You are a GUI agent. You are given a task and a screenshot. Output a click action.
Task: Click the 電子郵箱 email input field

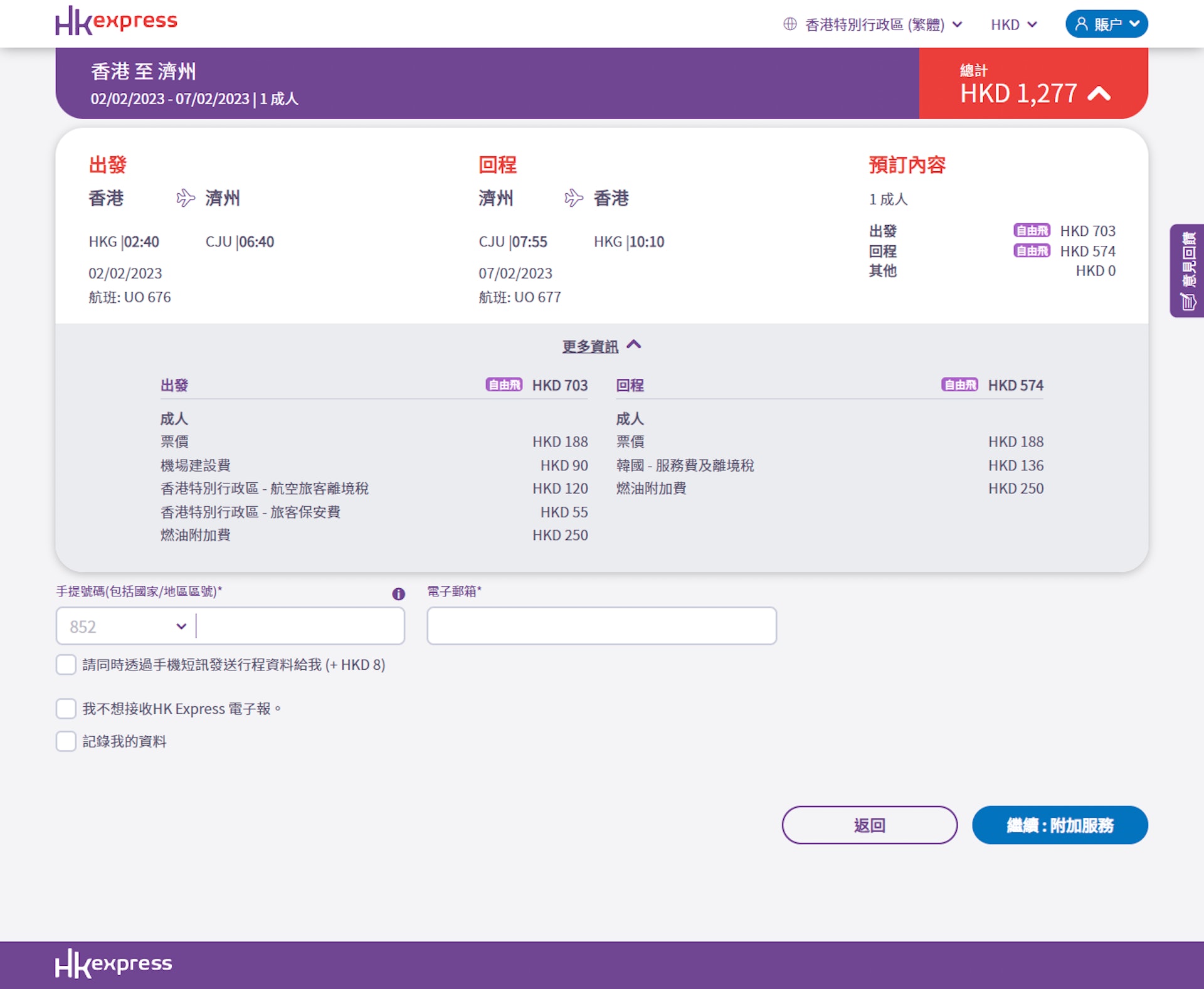[601, 626]
